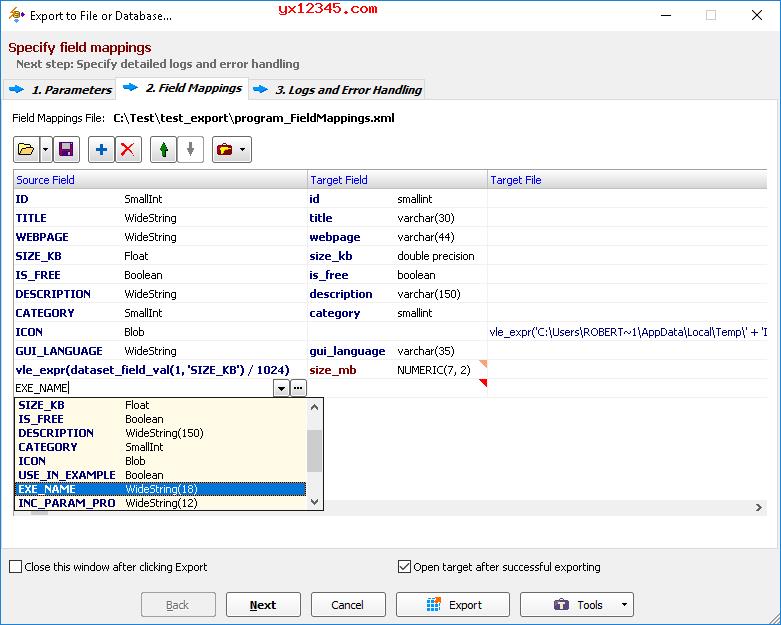781x625 pixels.
Task: Move mapping up with green arrow
Action: pyautogui.click(x=163, y=149)
